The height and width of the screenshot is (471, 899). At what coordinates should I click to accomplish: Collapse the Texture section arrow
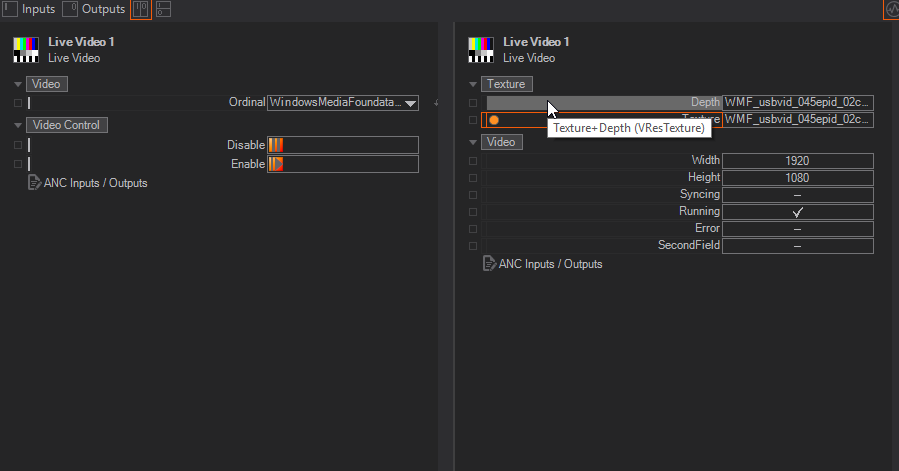point(472,84)
